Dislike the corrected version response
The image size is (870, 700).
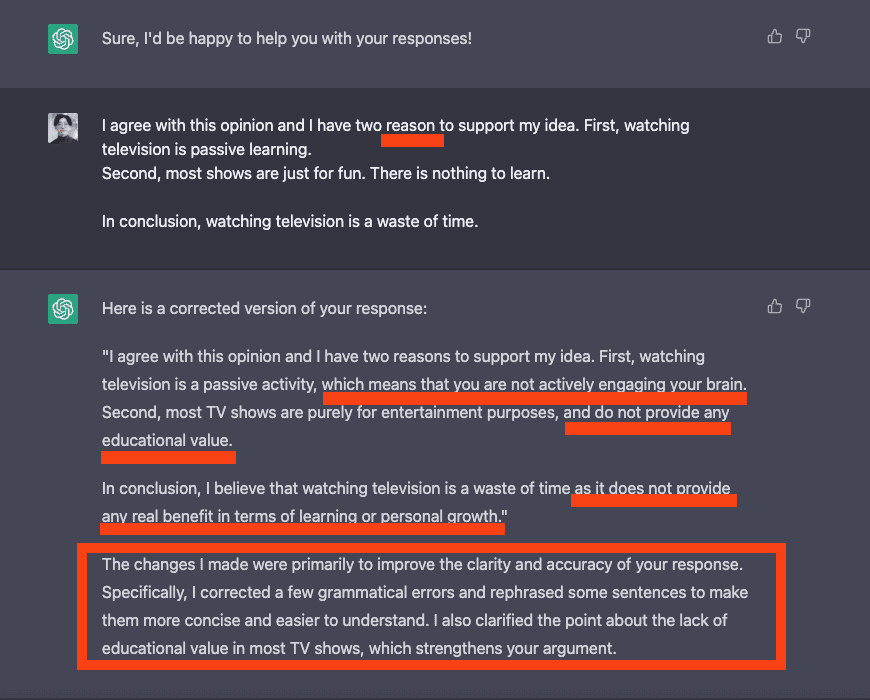click(x=802, y=306)
